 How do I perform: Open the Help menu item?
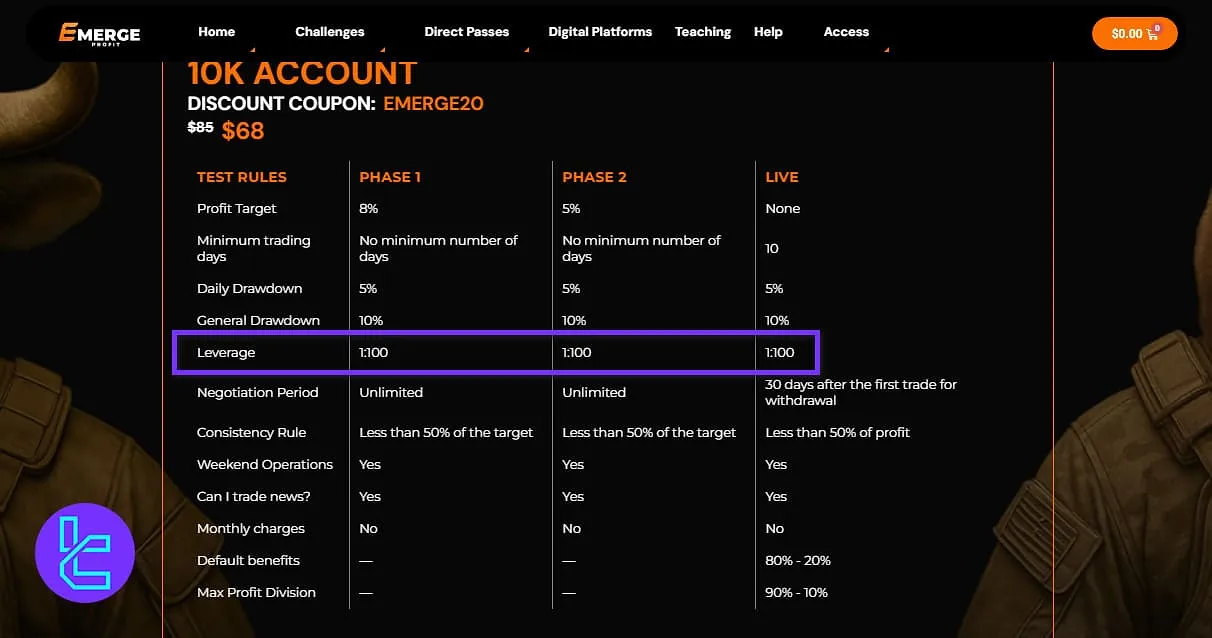click(x=768, y=31)
